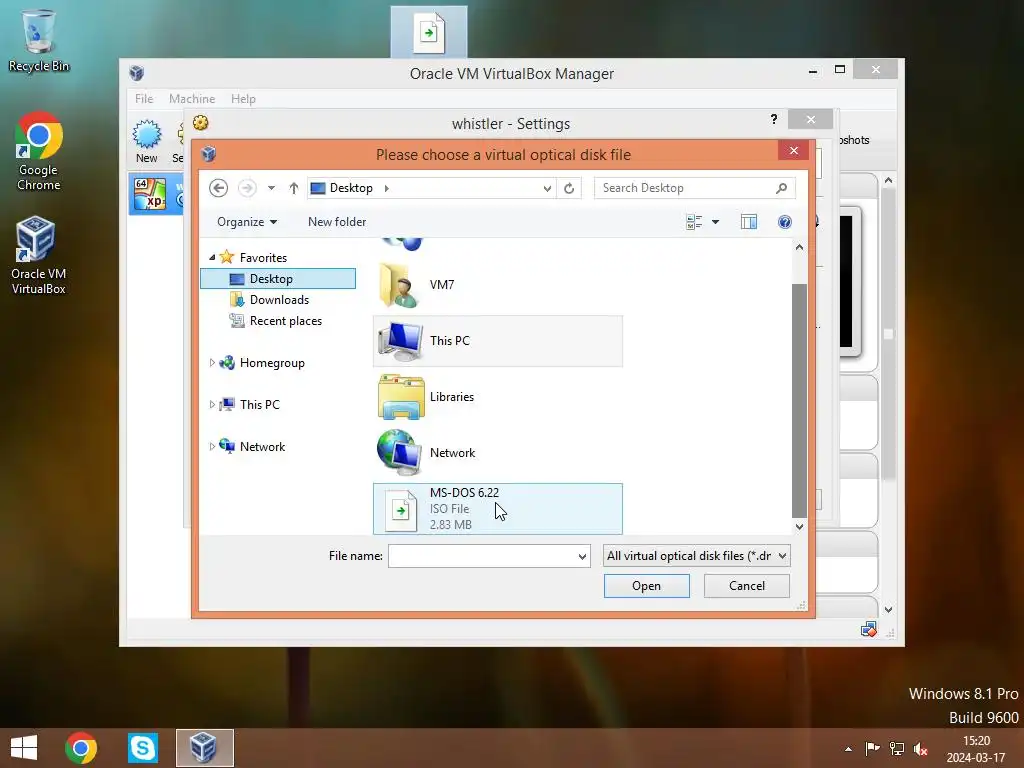Click the muted volume tray icon
This screenshot has height=768, width=1024.
click(x=921, y=749)
